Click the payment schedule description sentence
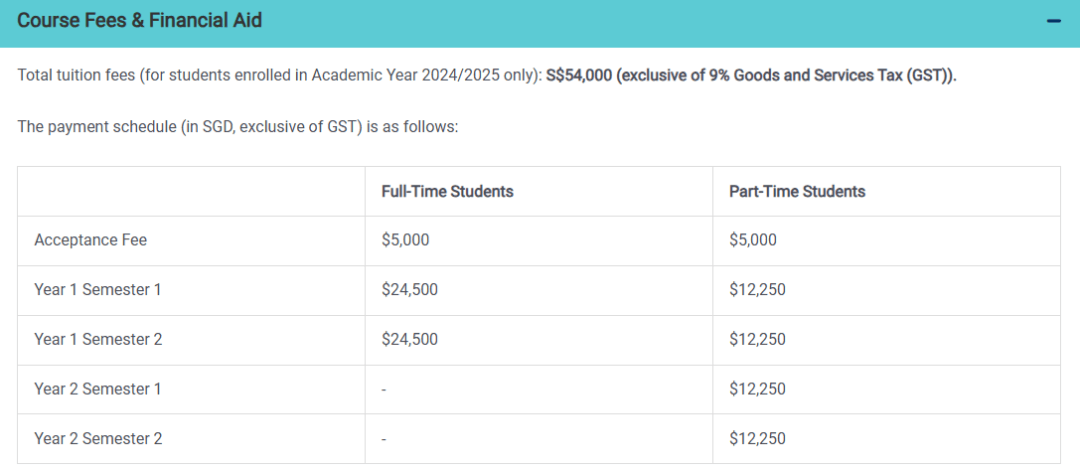Image resolution: width=1080 pixels, height=470 pixels. tap(238, 127)
